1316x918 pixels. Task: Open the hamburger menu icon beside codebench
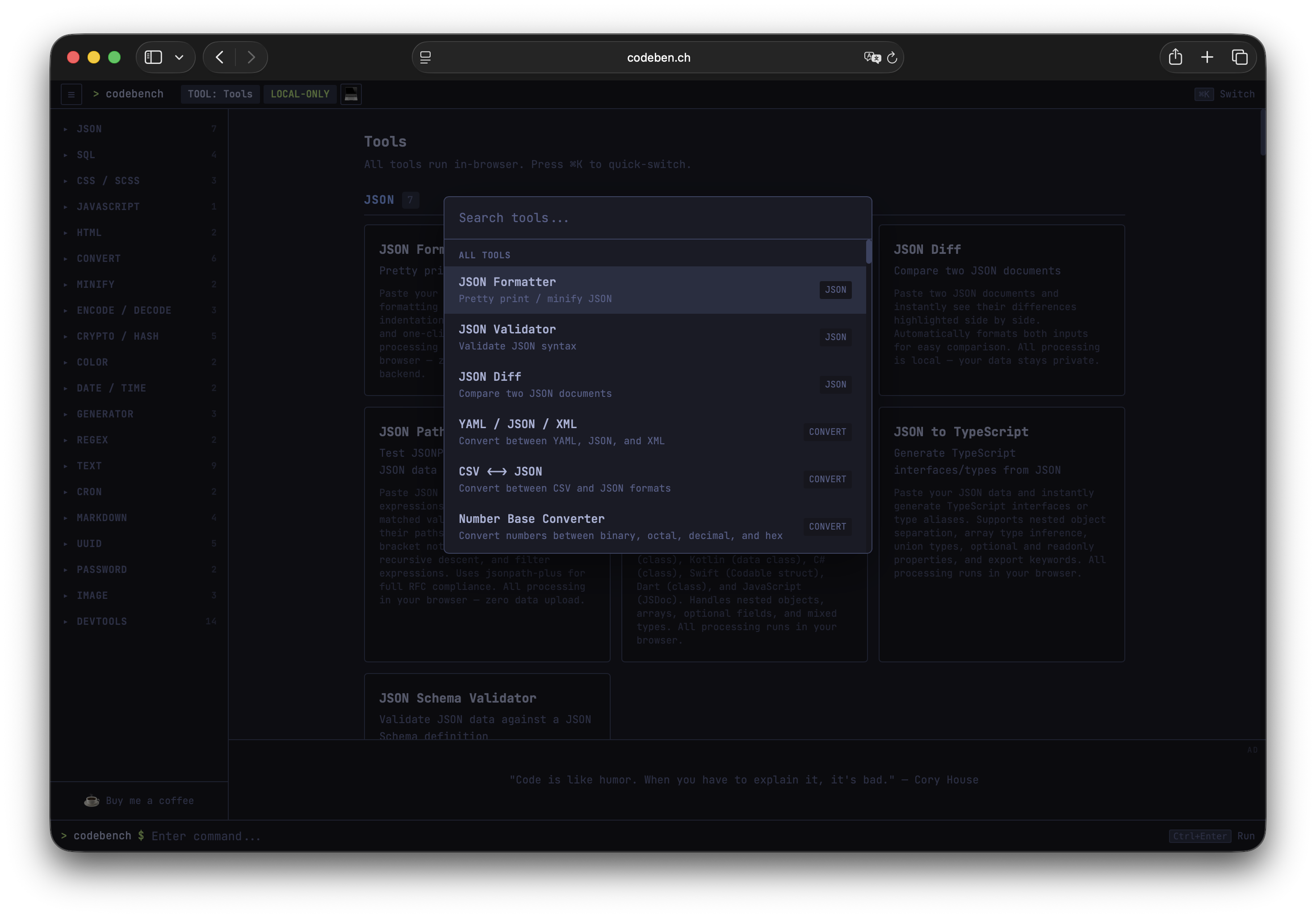(x=71, y=94)
